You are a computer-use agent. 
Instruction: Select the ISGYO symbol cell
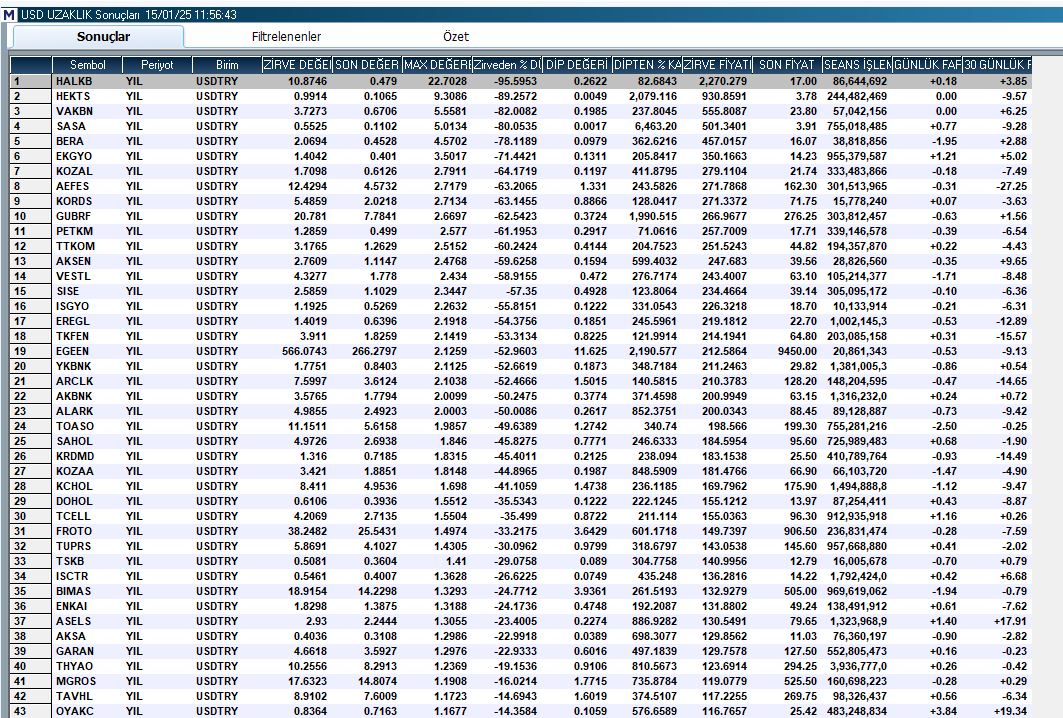87,306
